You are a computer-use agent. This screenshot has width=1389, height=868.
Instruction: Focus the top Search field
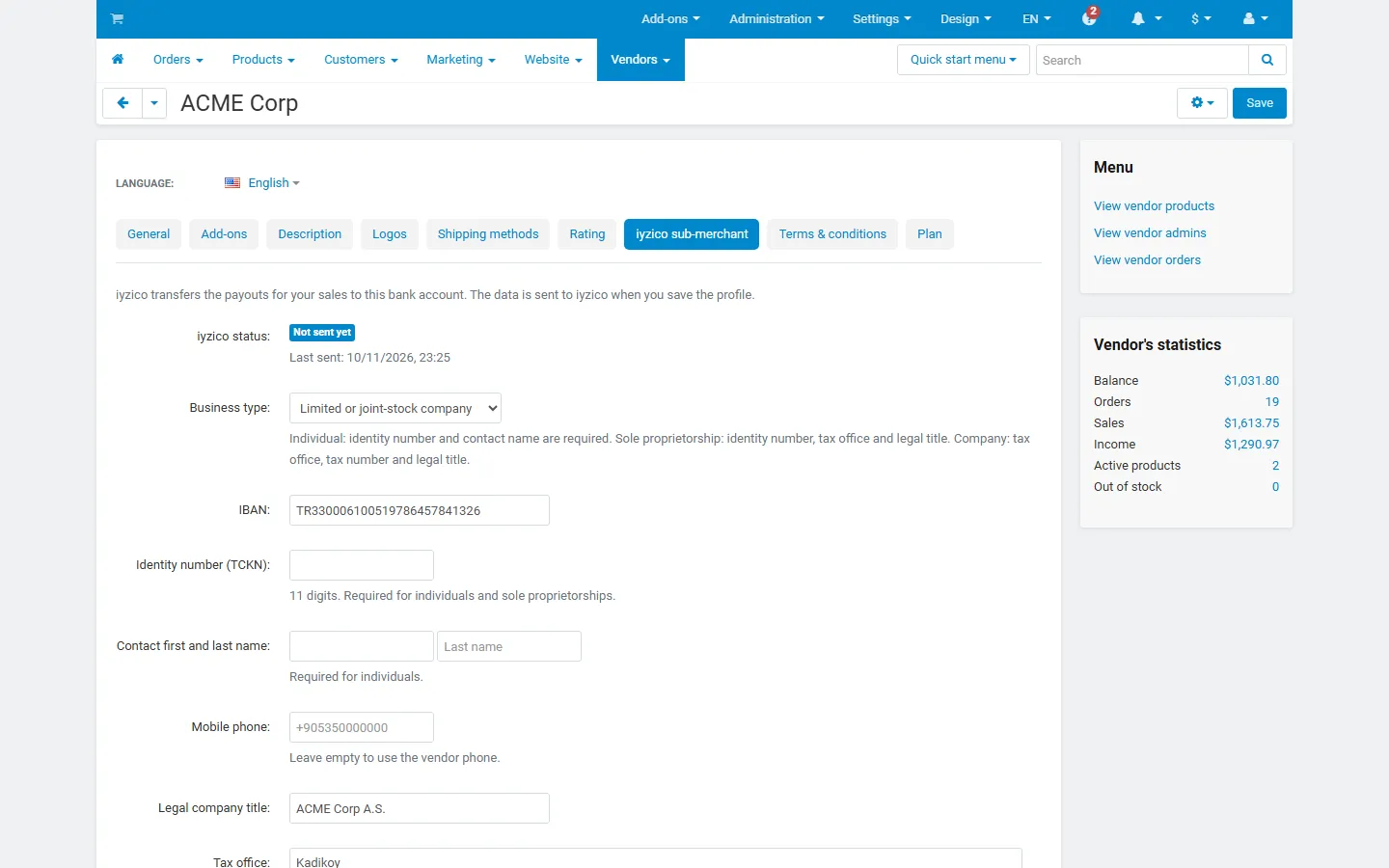point(1142,60)
